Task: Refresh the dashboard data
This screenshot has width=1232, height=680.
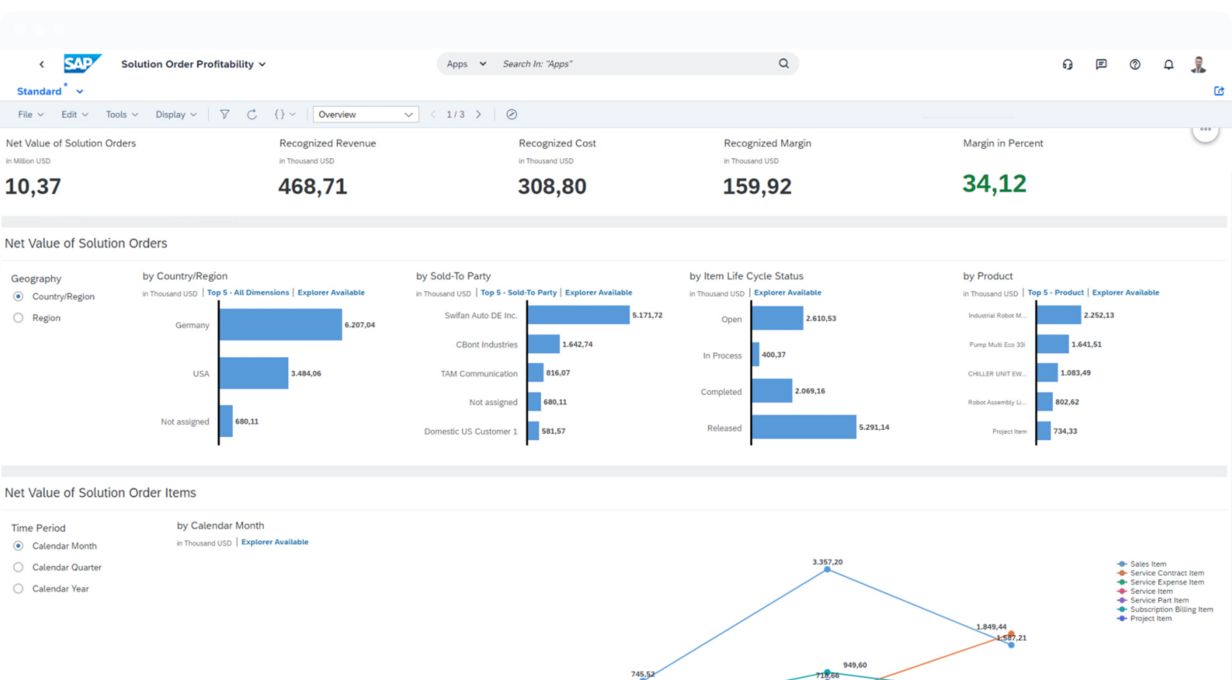Action: [x=252, y=115]
